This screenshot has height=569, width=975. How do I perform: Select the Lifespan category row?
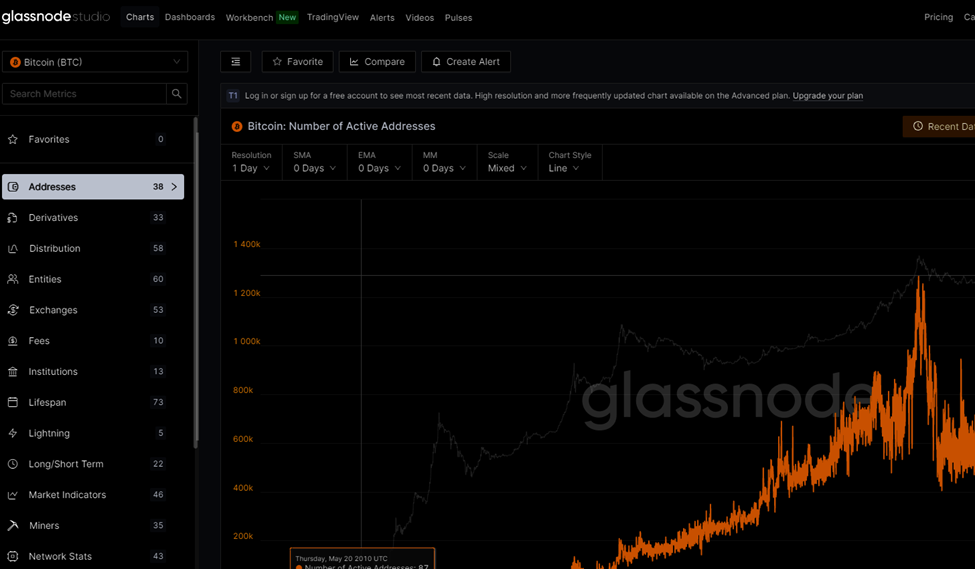[93, 402]
